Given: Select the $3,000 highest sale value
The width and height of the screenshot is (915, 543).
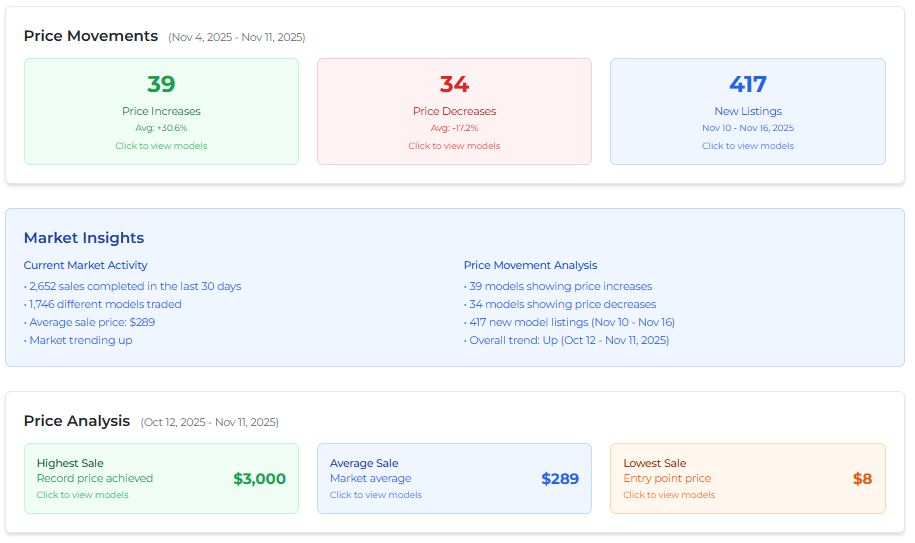Looking at the screenshot, I should pos(259,479).
